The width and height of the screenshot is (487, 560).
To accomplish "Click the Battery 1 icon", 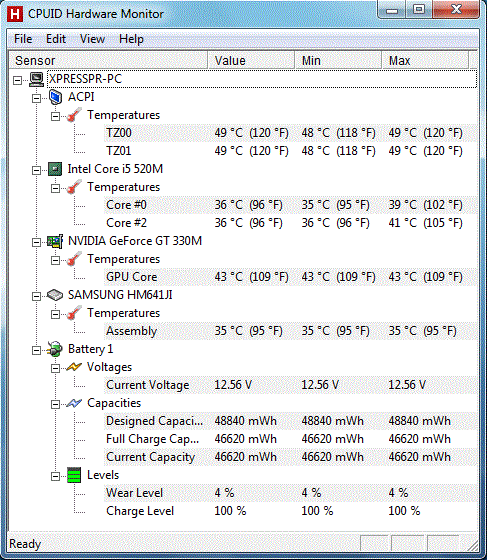I will point(55,349).
